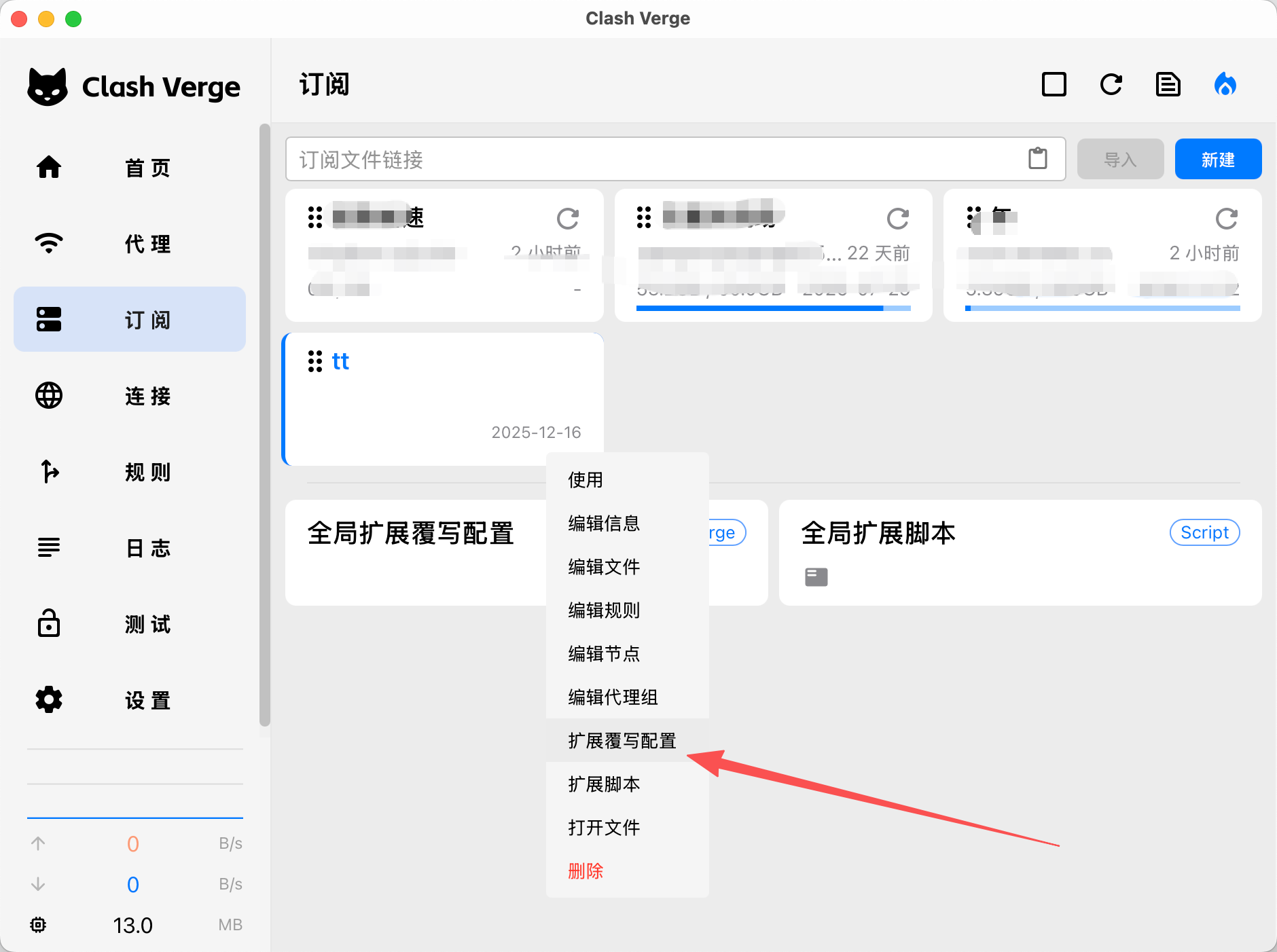Image resolution: width=1277 pixels, height=952 pixels.
Task: Refresh the 22 天前 subscription card
Action: pyautogui.click(x=897, y=219)
